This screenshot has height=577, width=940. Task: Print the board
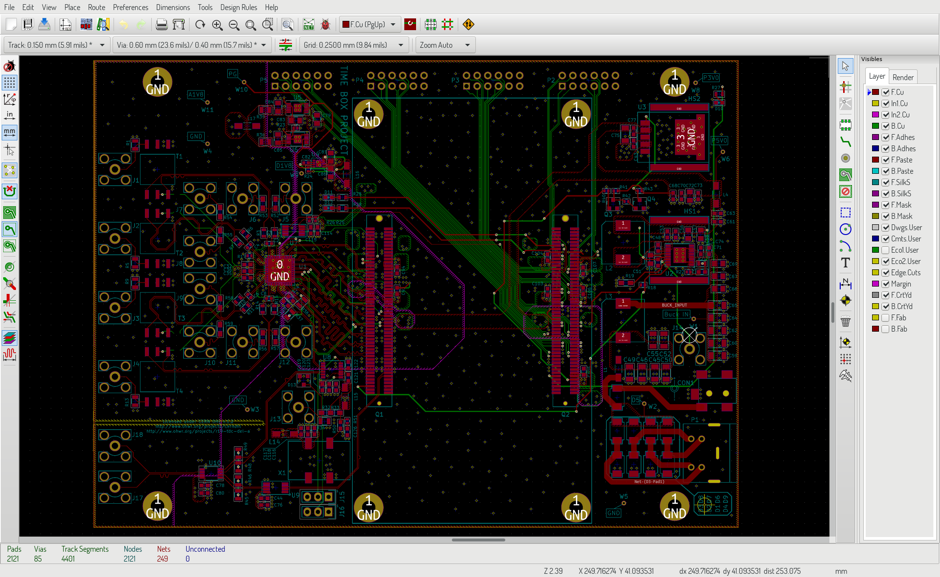click(161, 25)
